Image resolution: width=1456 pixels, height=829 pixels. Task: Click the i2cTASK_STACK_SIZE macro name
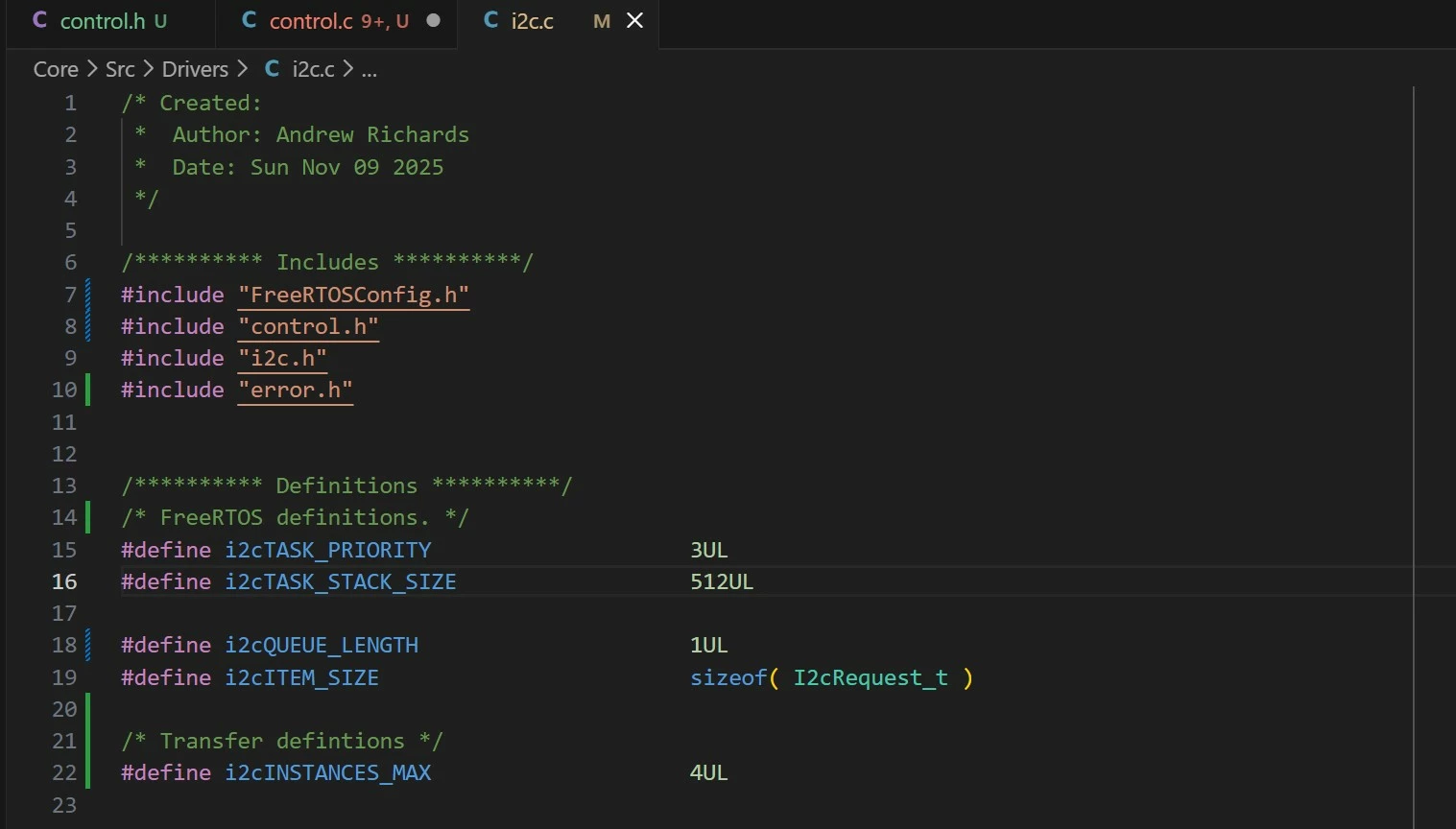[x=341, y=581]
